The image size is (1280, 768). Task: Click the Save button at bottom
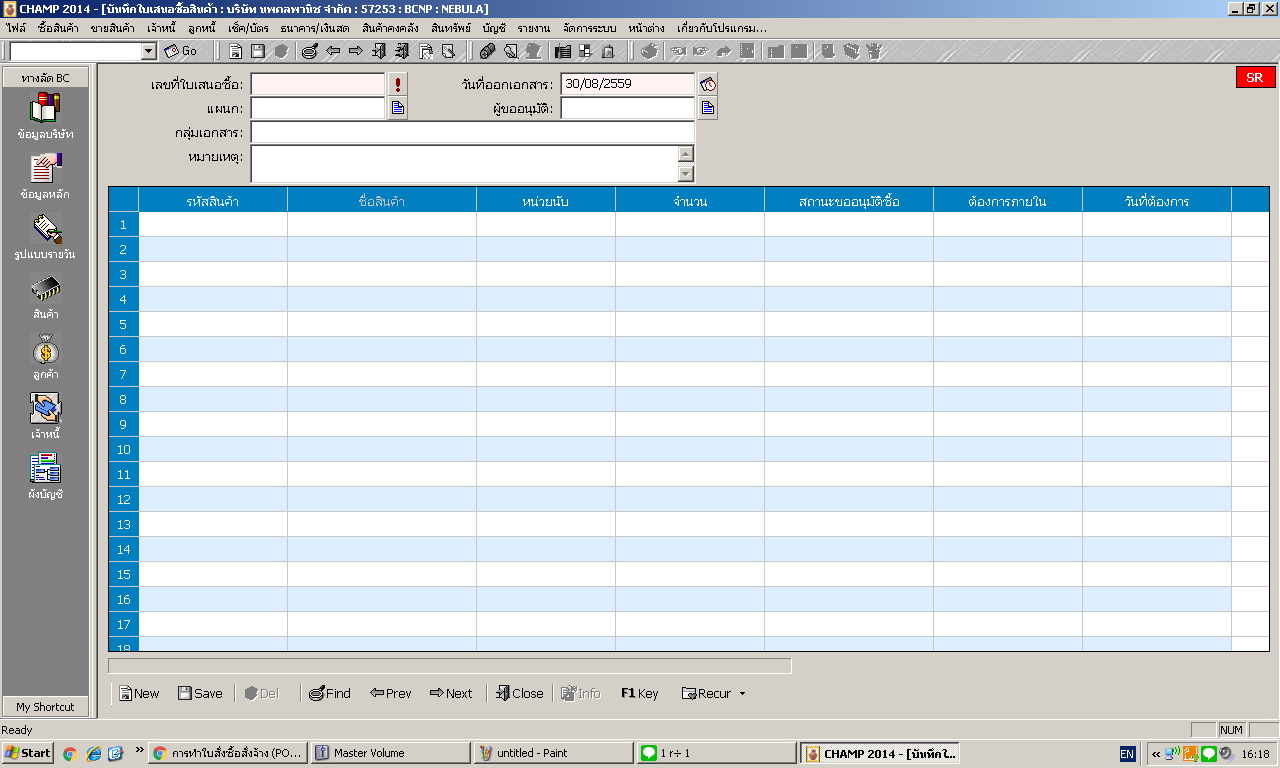(x=200, y=693)
